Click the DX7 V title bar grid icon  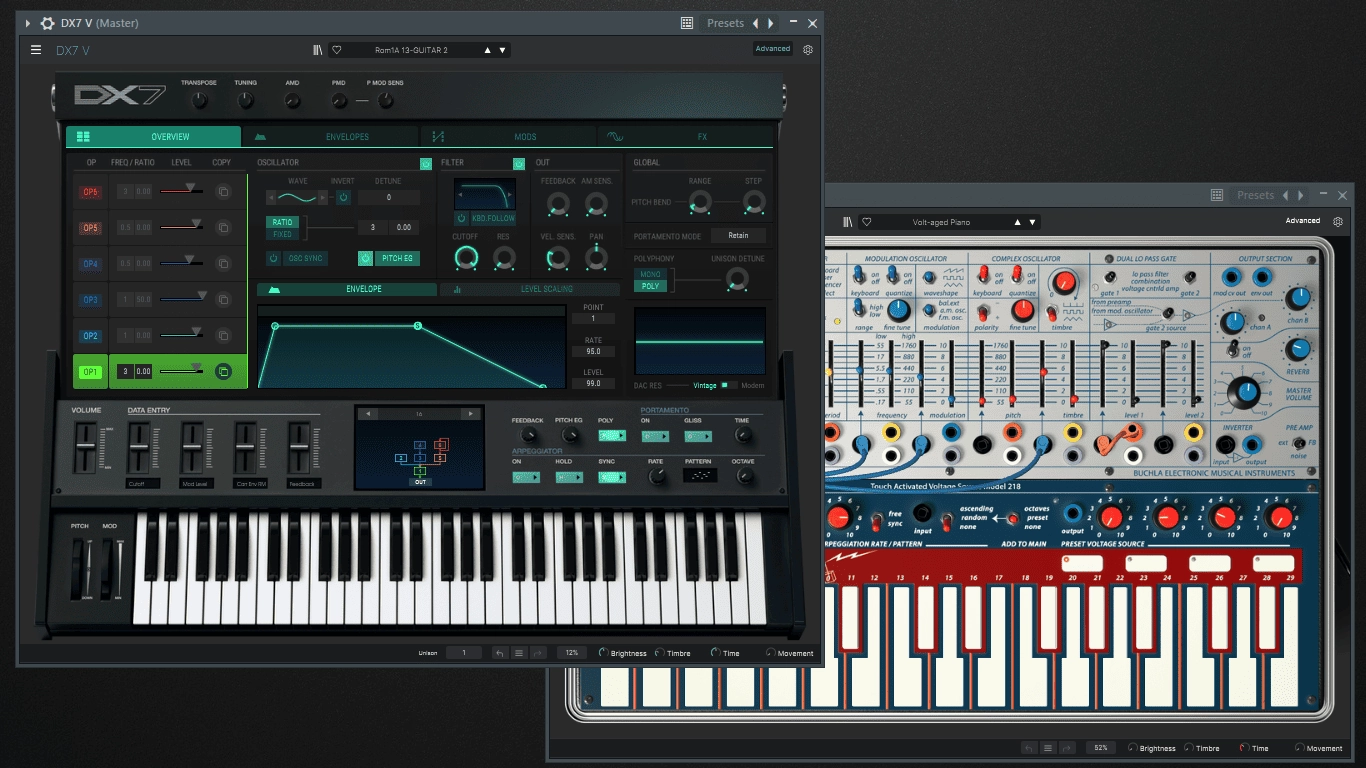[687, 23]
